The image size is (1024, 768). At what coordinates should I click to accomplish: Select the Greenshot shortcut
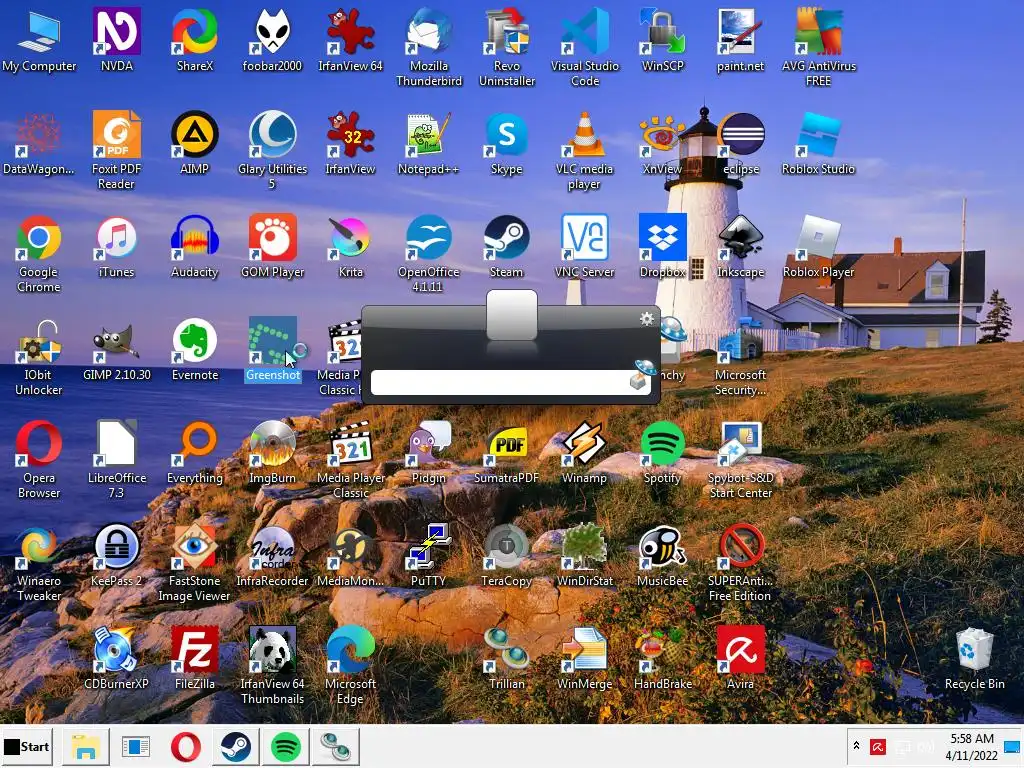[x=272, y=349]
